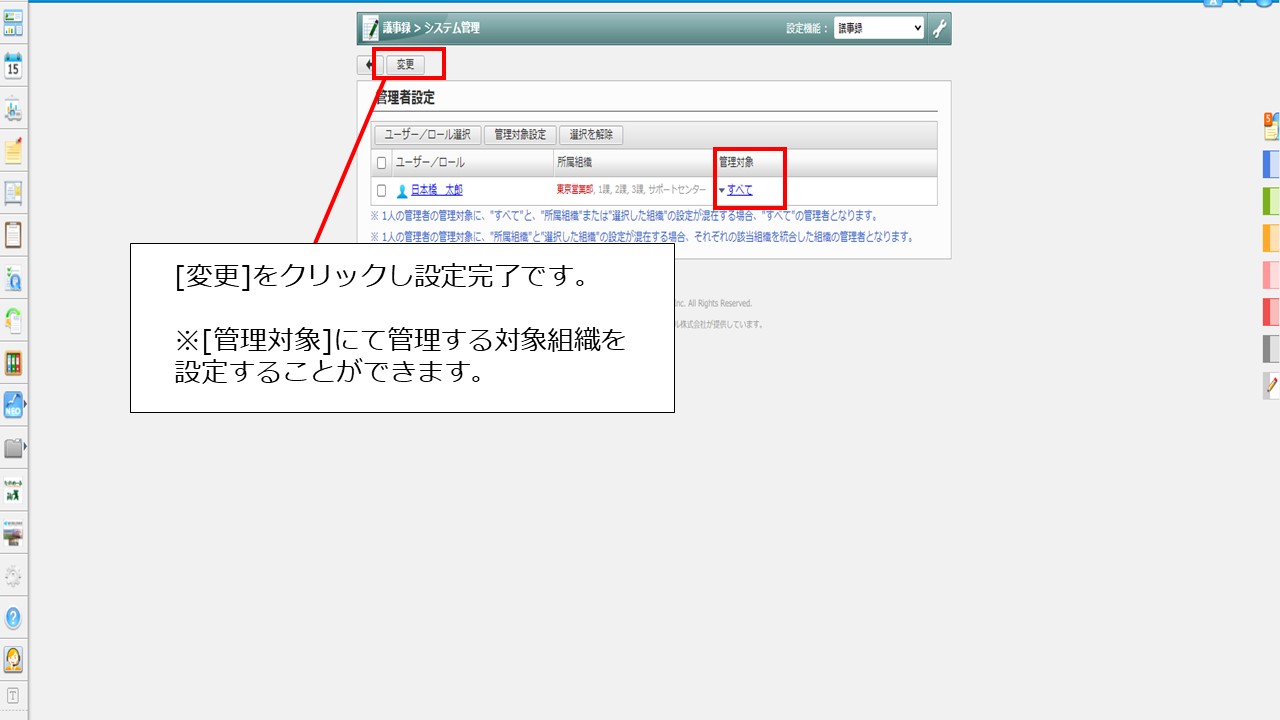1280x720 pixels.
Task: Click the 選択を解除 button
Action: pos(591,135)
